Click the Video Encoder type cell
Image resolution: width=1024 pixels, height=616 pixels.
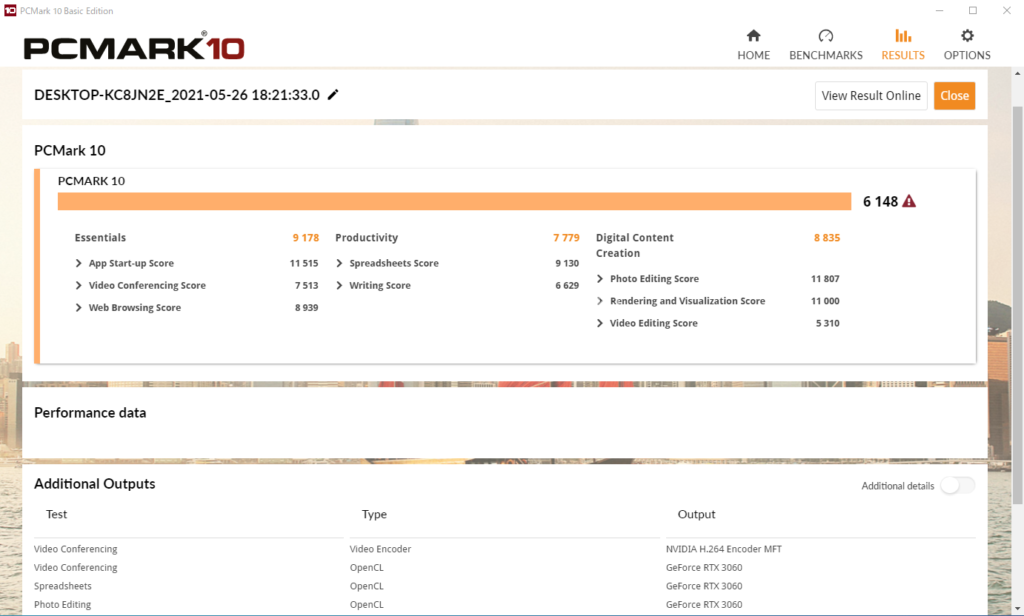click(x=380, y=549)
